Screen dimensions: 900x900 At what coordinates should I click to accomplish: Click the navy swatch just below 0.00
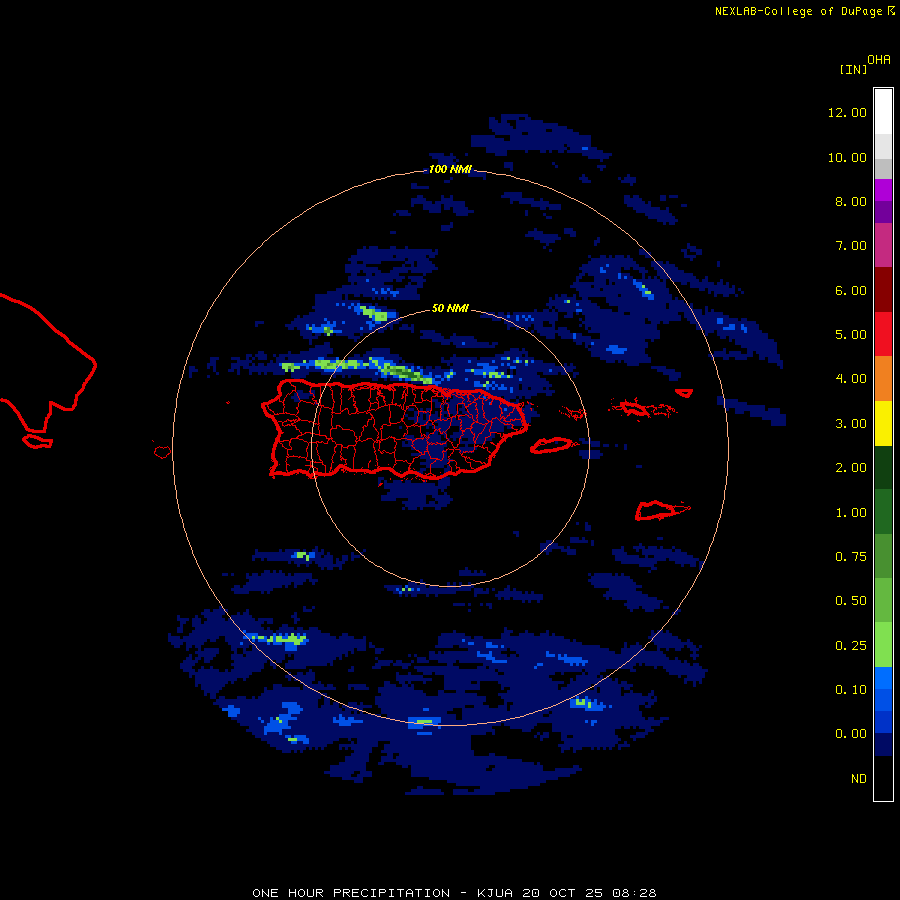(883, 744)
